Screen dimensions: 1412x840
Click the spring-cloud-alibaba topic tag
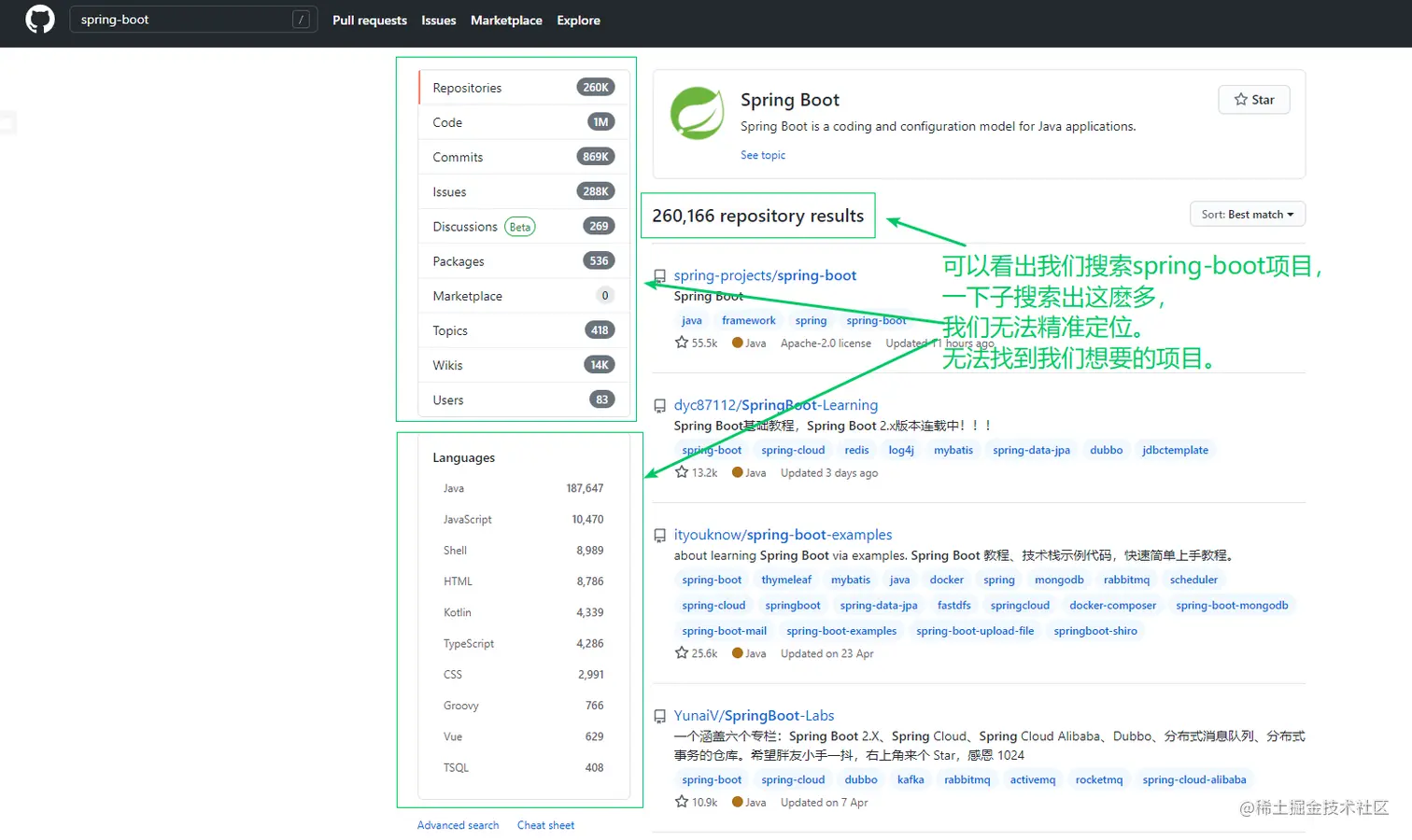[1194, 779]
